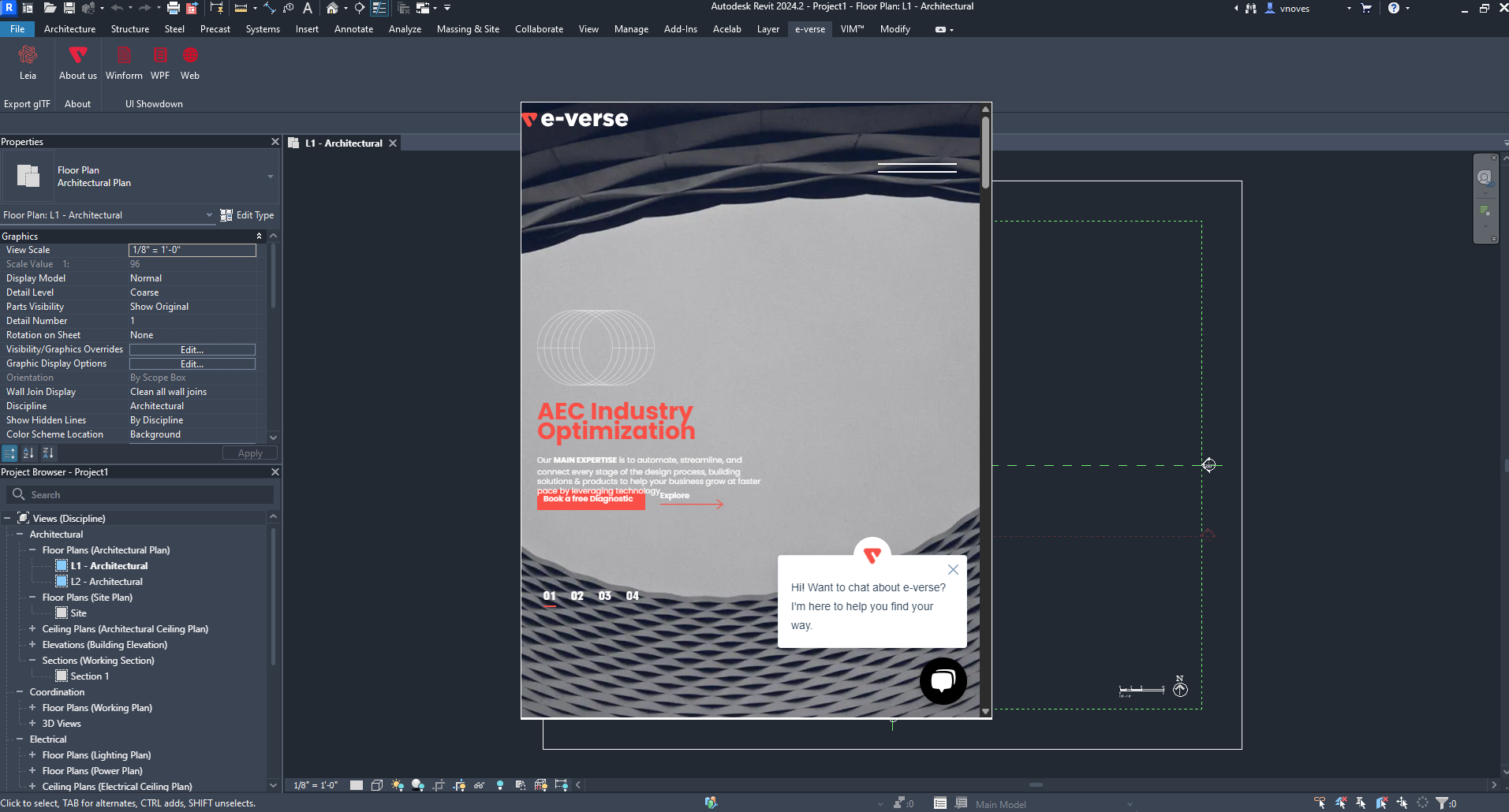Toggle Show Crop Region on view bar

(x=458, y=785)
